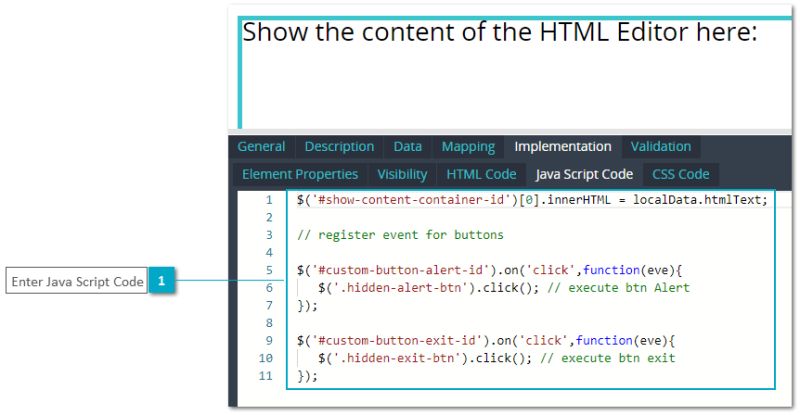Click closing '});' on line 11
The height and width of the screenshot is (415, 800).
click(307, 376)
